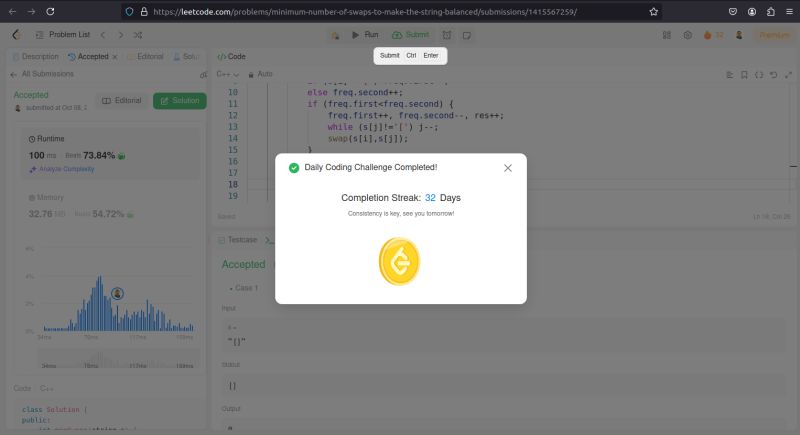The width and height of the screenshot is (800, 435).
Task: Click the Editorial button under Accepted
Action: tap(122, 100)
